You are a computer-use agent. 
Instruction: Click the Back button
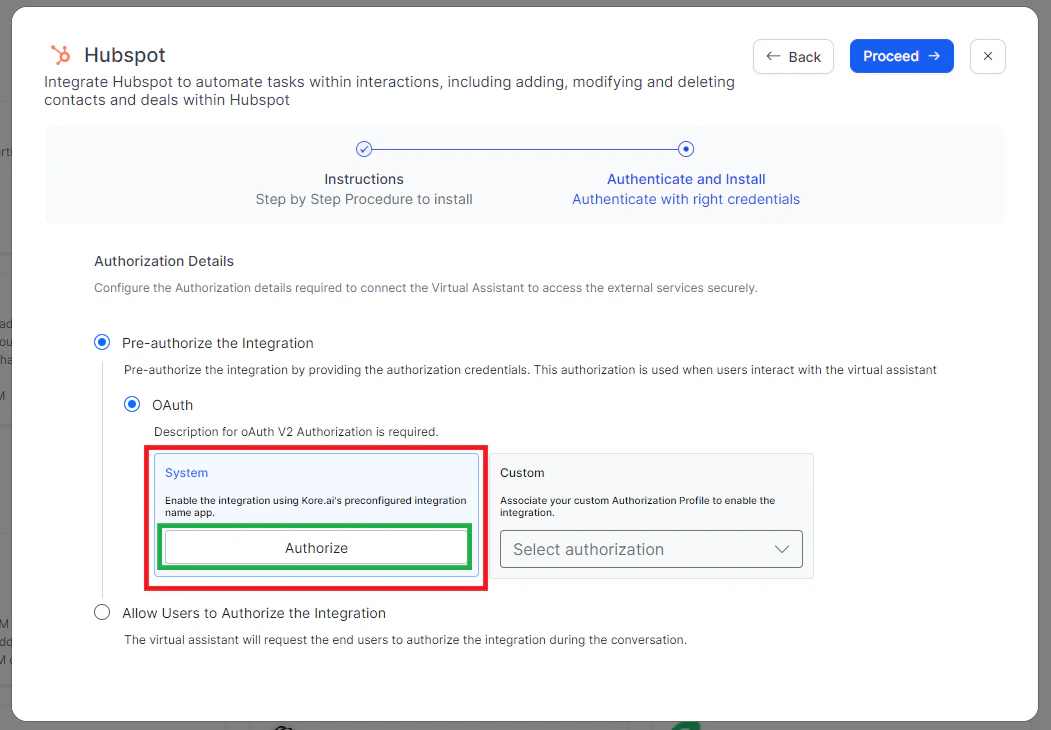point(793,56)
